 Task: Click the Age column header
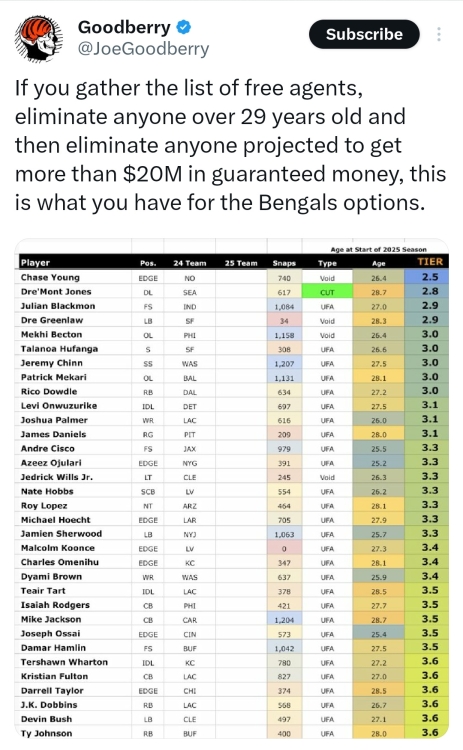pyautogui.click(x=378, y=263)
